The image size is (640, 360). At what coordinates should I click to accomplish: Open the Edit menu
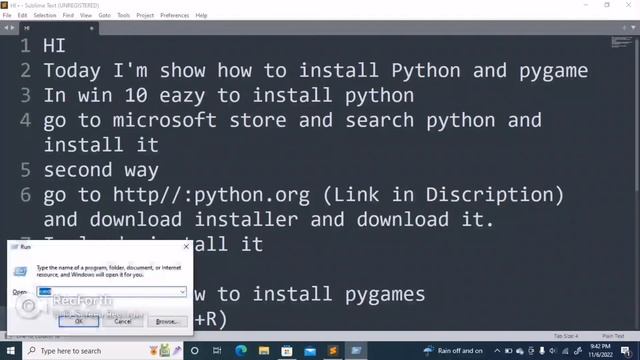tap(22, 15)
